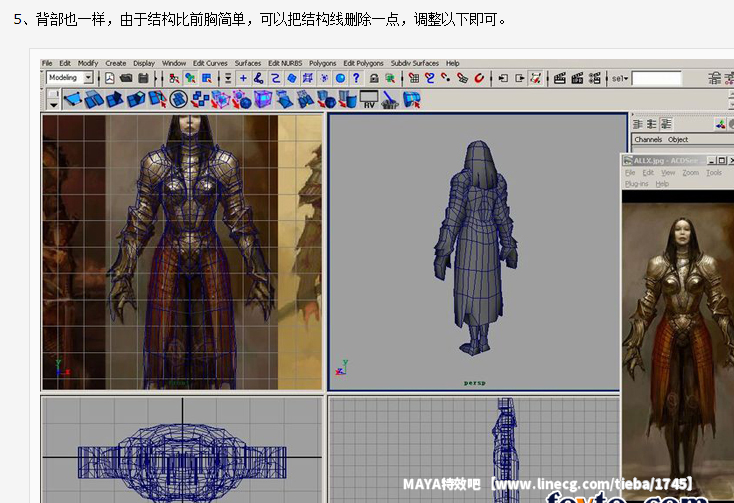
Task: Open the File menu in Maya
Action: point(47,63)
